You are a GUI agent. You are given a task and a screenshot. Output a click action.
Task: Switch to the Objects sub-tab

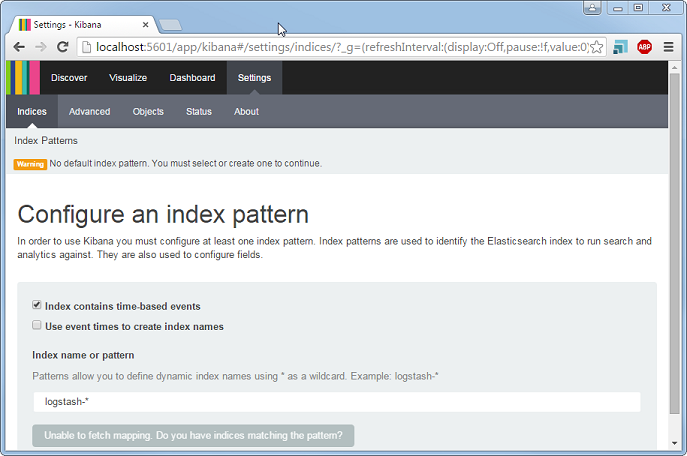148,112
